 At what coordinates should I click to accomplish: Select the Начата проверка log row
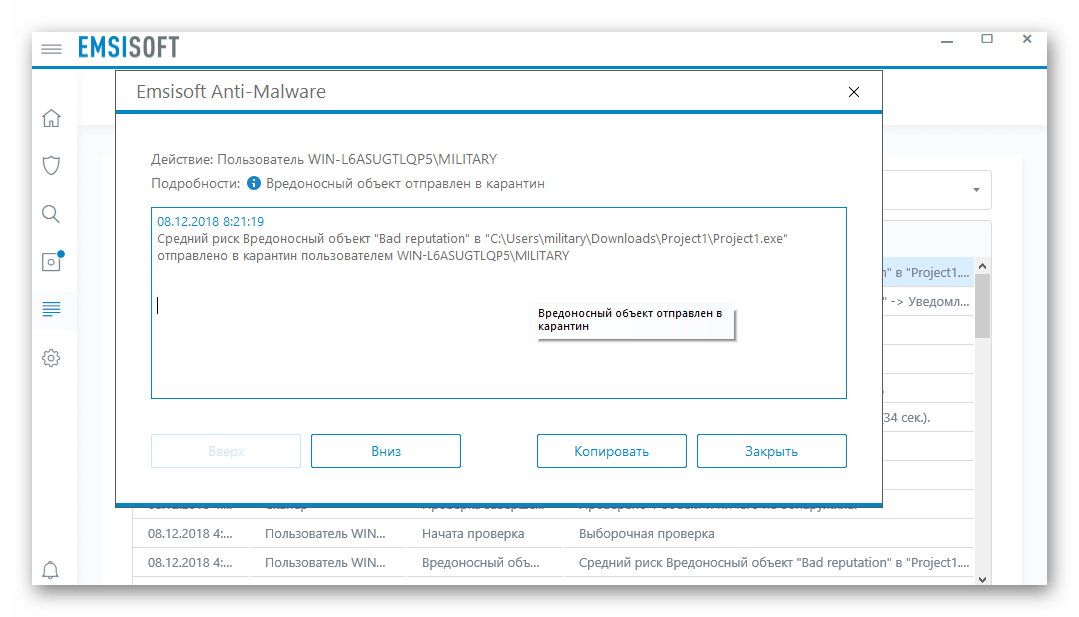click(553, 533)
